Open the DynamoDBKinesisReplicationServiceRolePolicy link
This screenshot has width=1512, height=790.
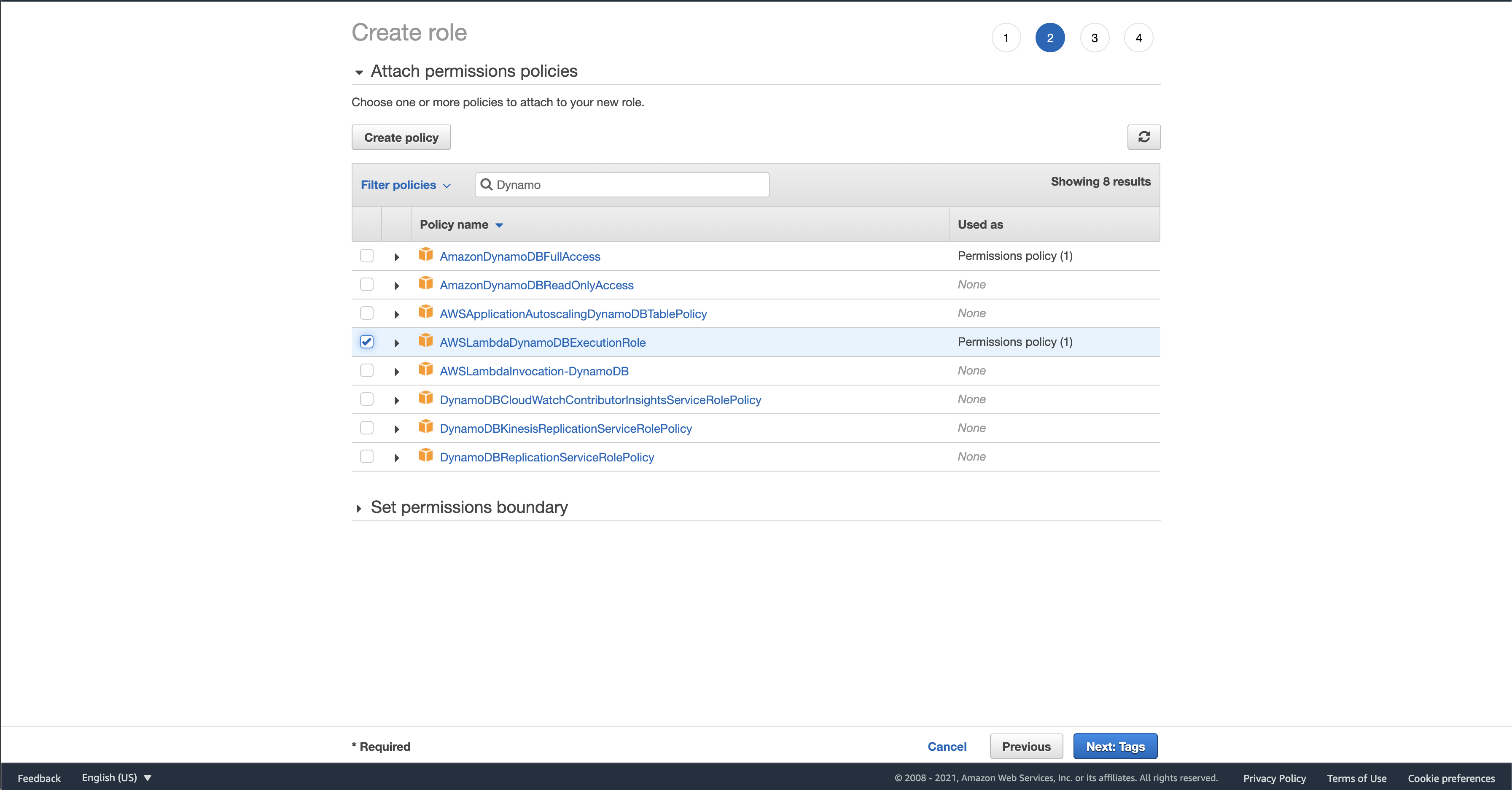click(x=566, y=429)
